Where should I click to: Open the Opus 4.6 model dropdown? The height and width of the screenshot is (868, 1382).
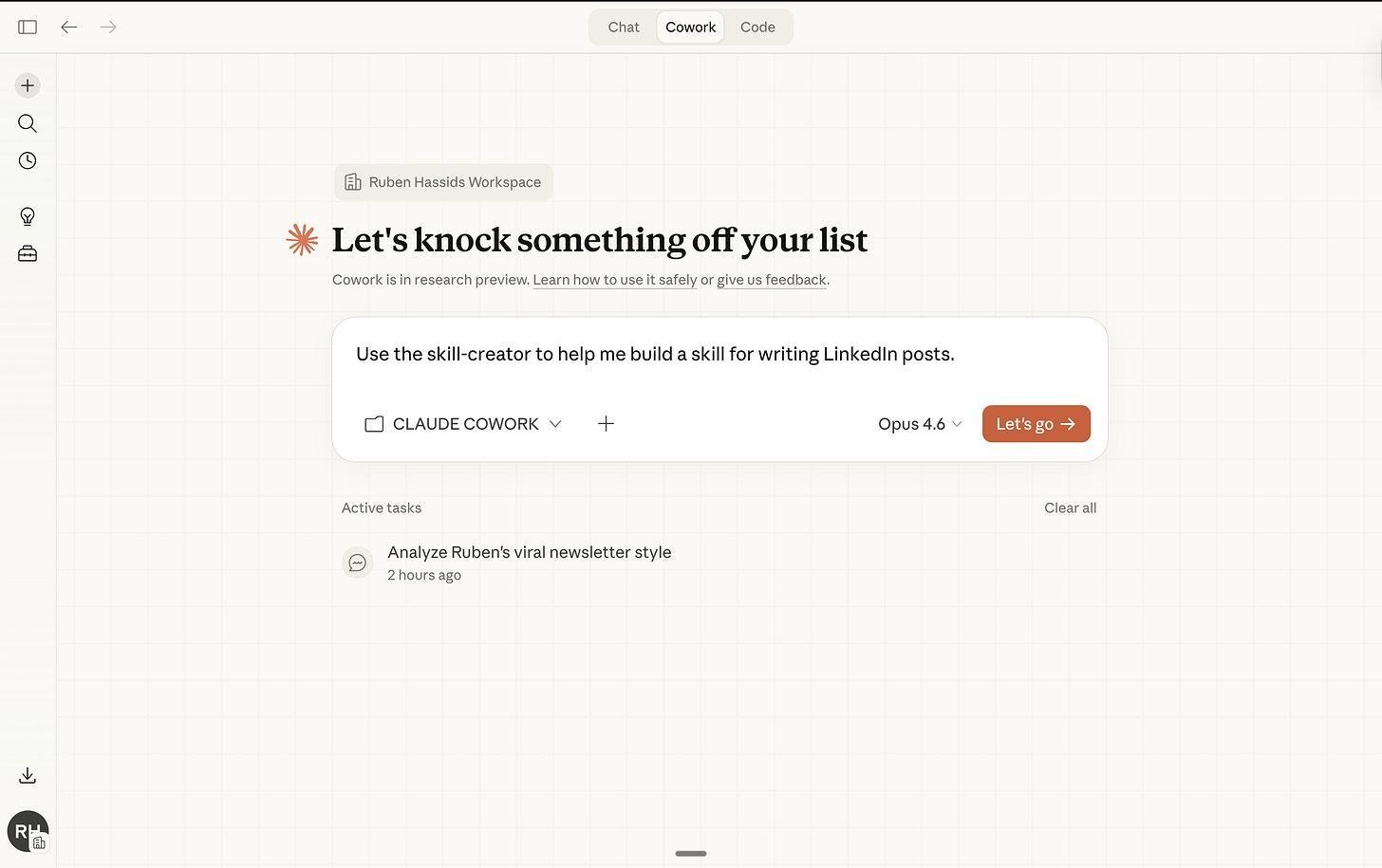pos(920,424)
